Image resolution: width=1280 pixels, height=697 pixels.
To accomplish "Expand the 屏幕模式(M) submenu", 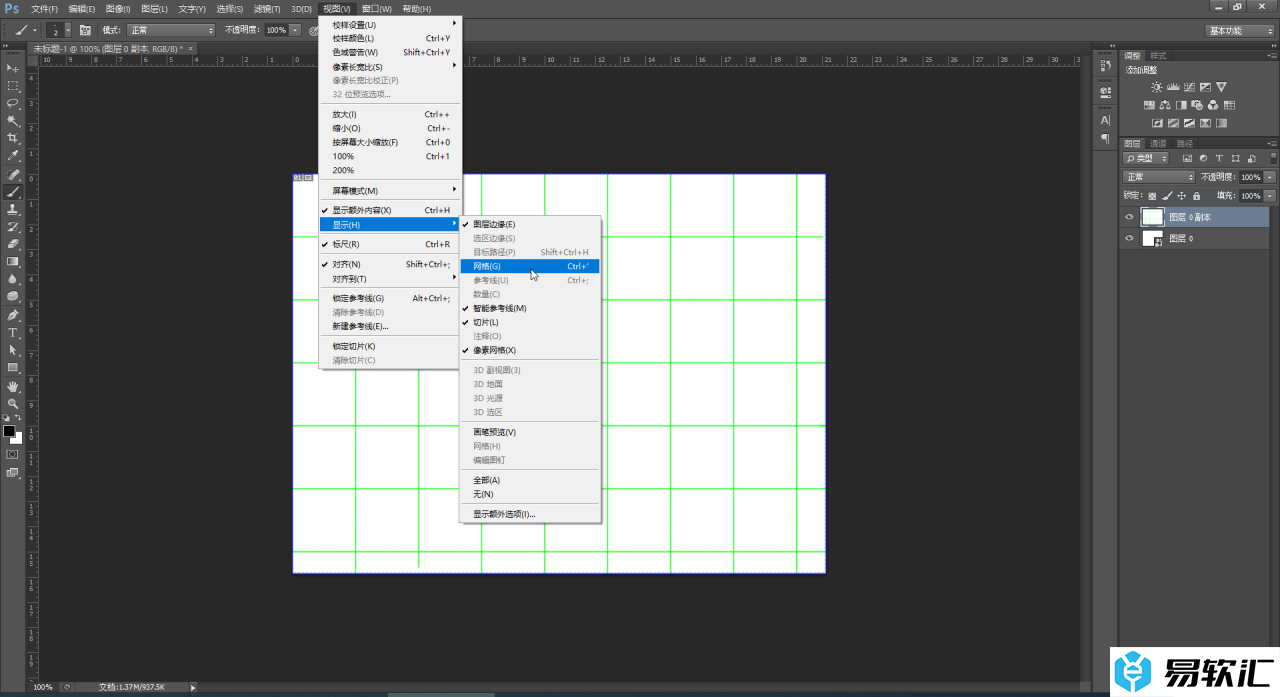I will click(x=390, y=190).
